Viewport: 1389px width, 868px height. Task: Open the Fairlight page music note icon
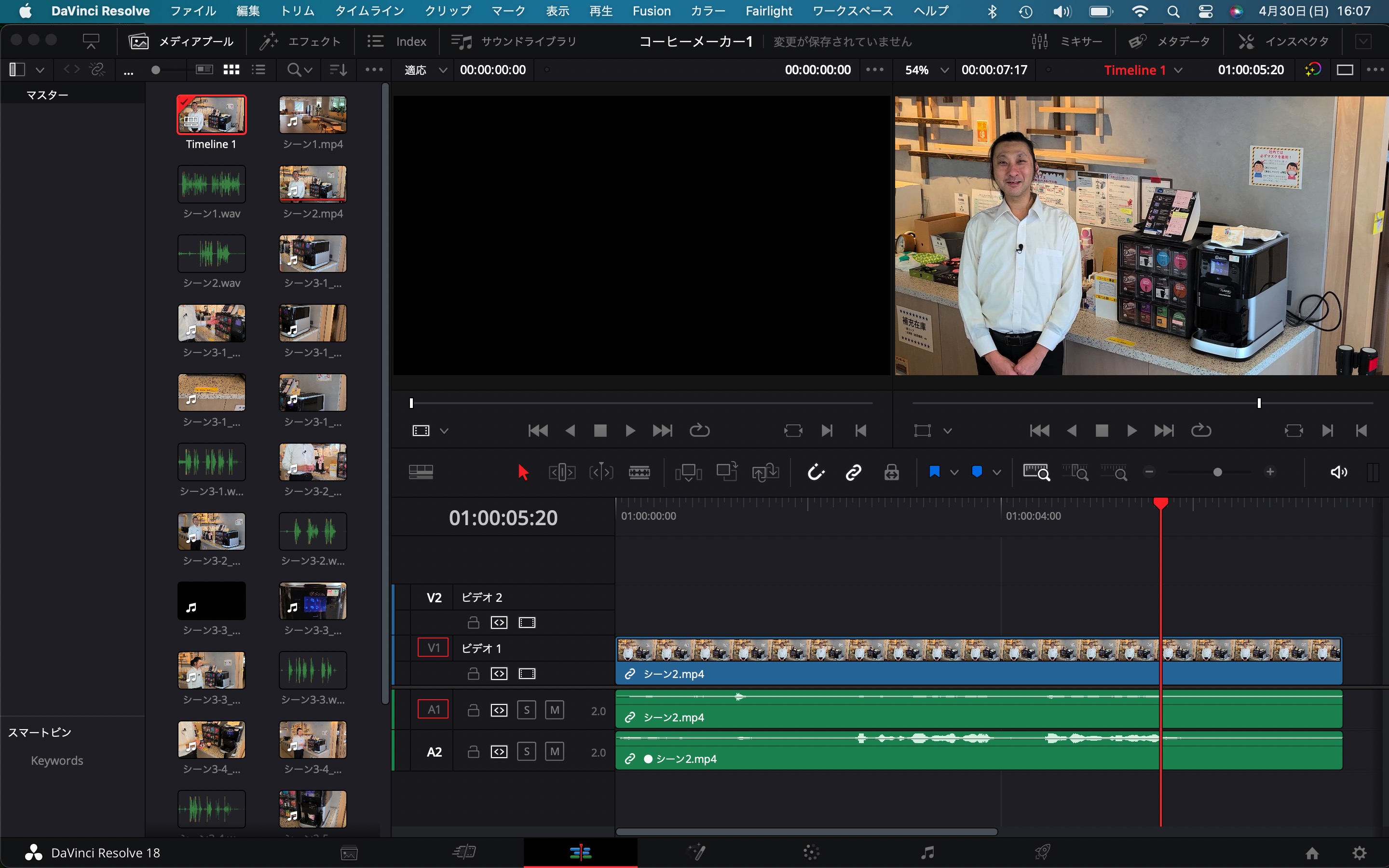pyautogui.click(x=927, y=853)
